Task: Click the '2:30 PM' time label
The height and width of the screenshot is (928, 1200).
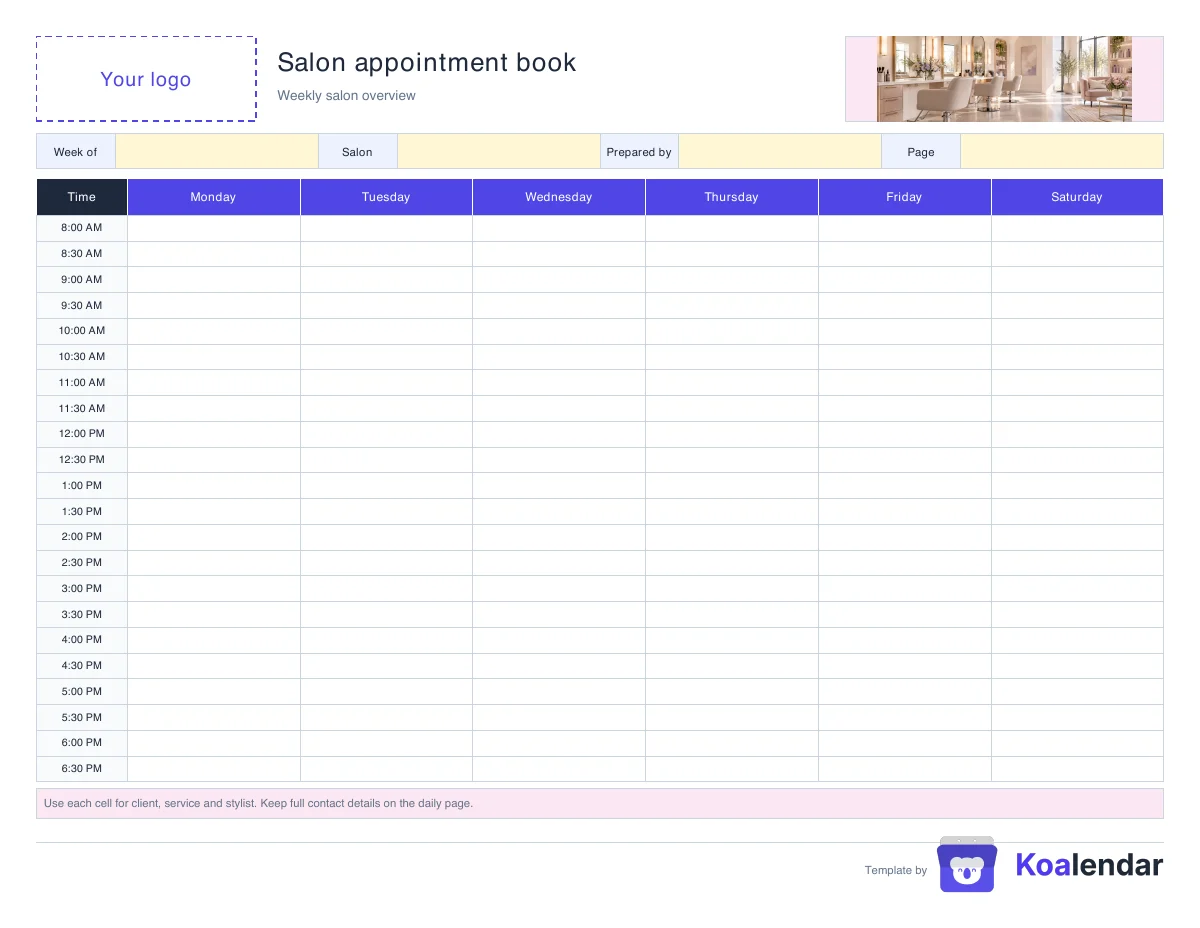Action: tap(82, 563)
